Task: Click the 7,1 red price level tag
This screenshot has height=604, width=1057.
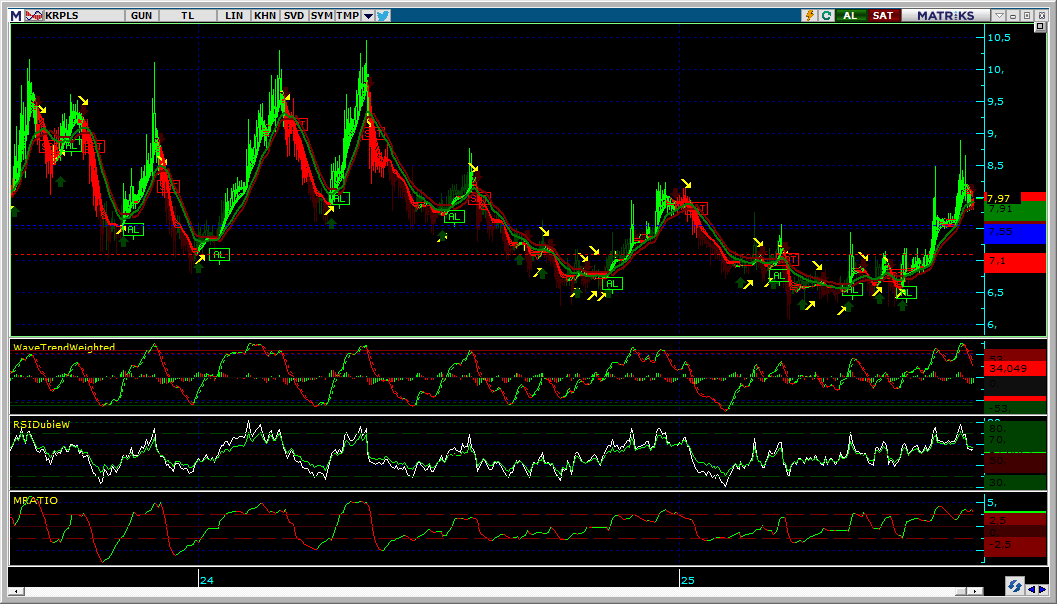Action: (1015, 262)
